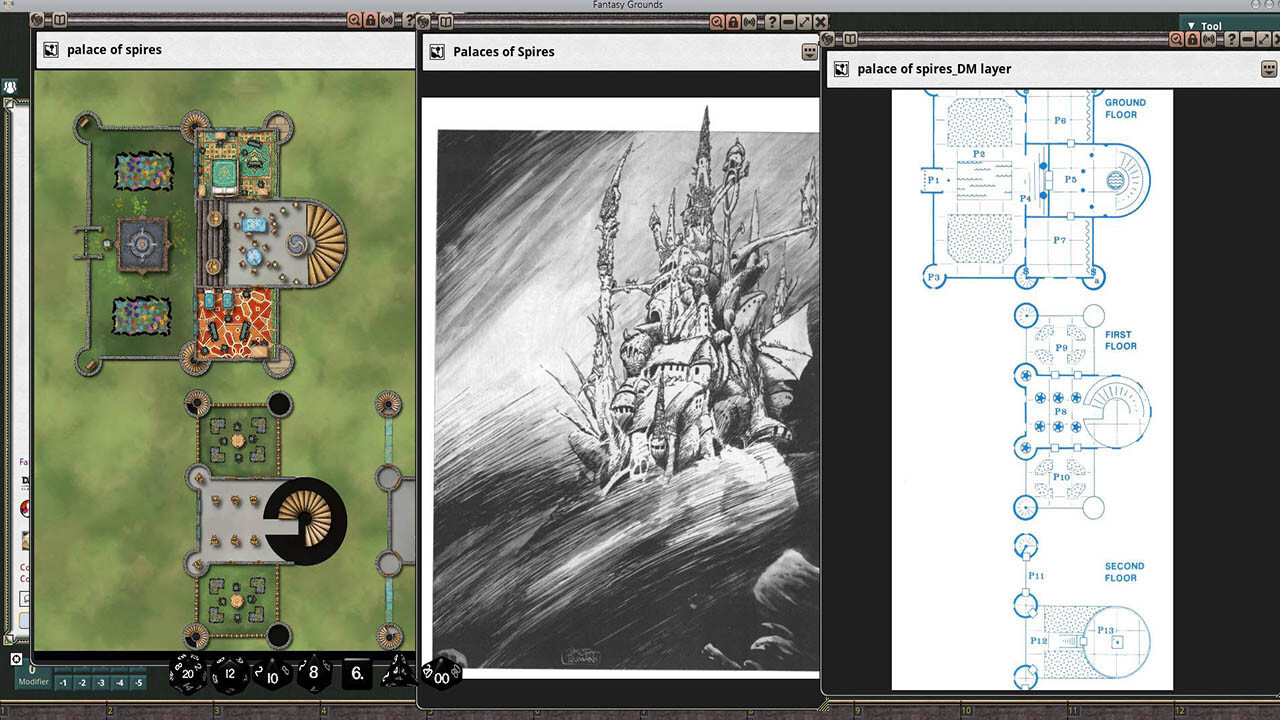Open the options grid menu on DM layer window
Viewport: 1280px width, 720px height.
pos(1268,68)
